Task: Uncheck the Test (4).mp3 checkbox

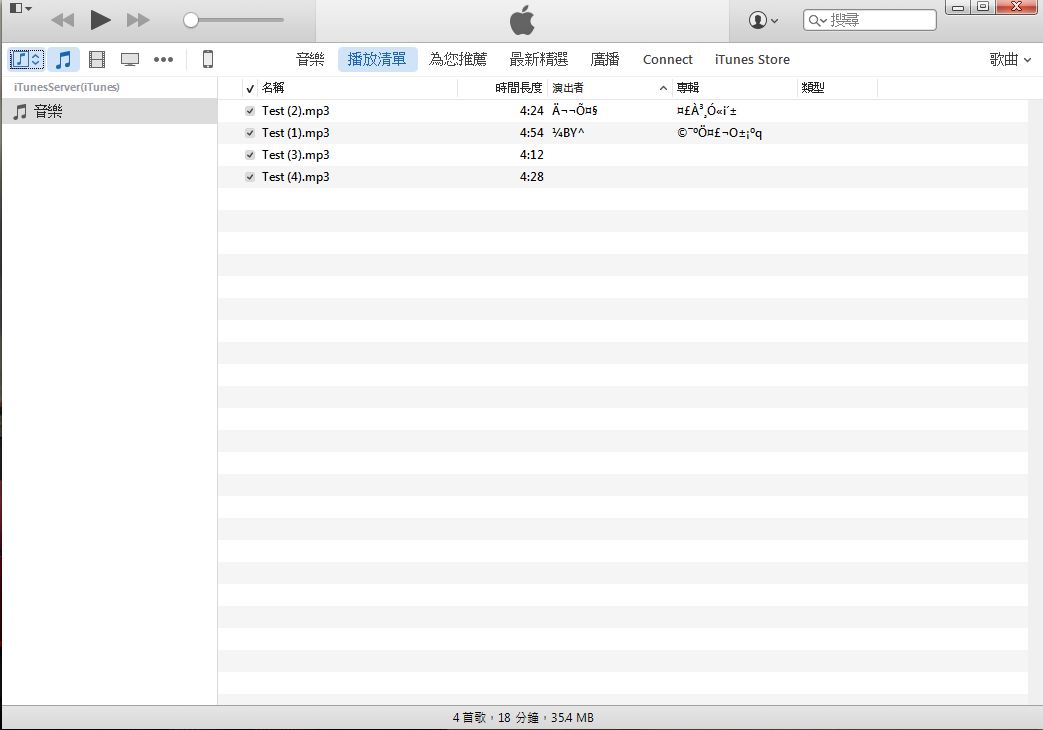Action: [250, 177]
